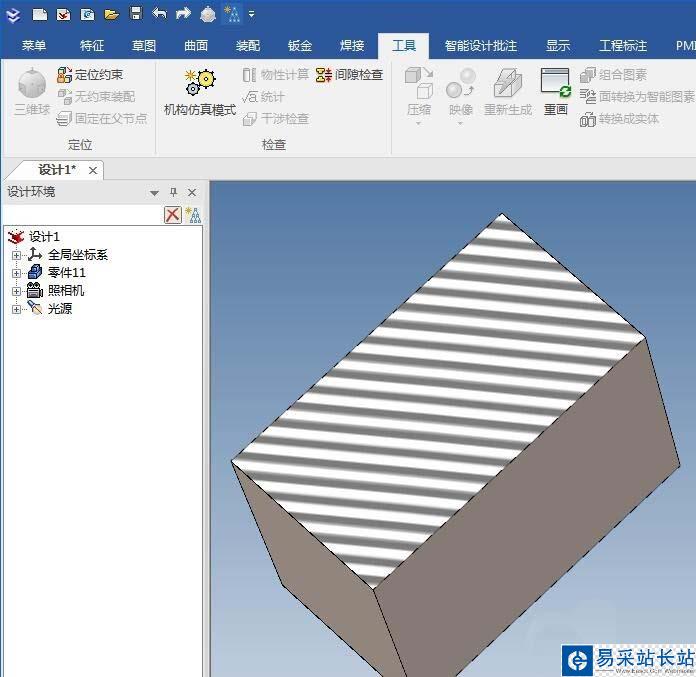This screenshot has height=677, width=696.
Task: Toggle the 设计环境 panel pin
Action: click(174, 192)
